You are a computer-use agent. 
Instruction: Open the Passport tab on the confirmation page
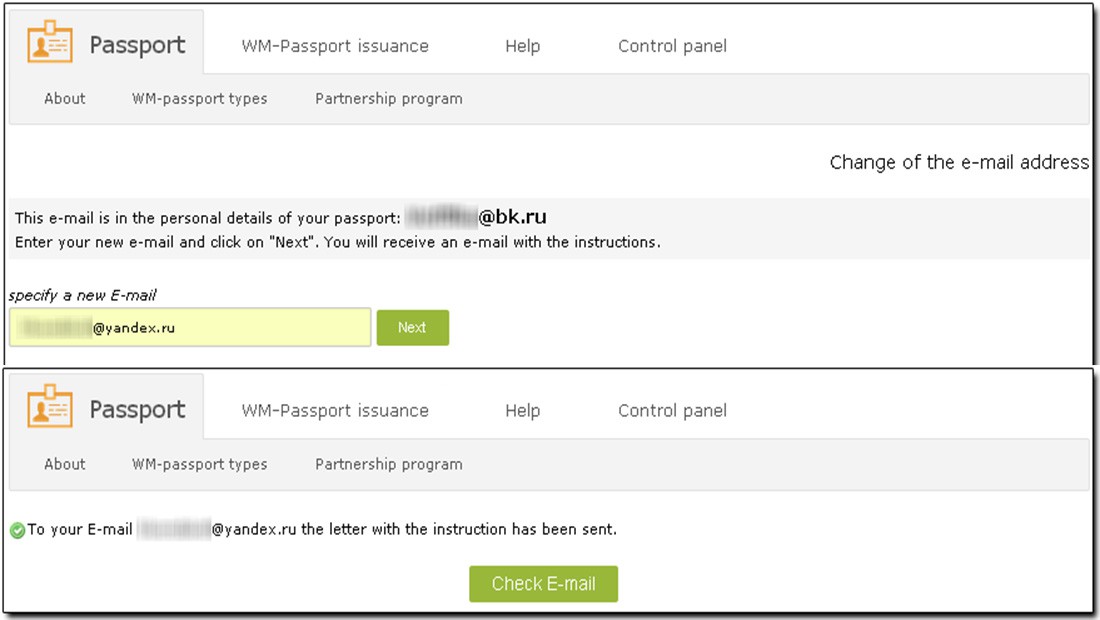[137, 409]
